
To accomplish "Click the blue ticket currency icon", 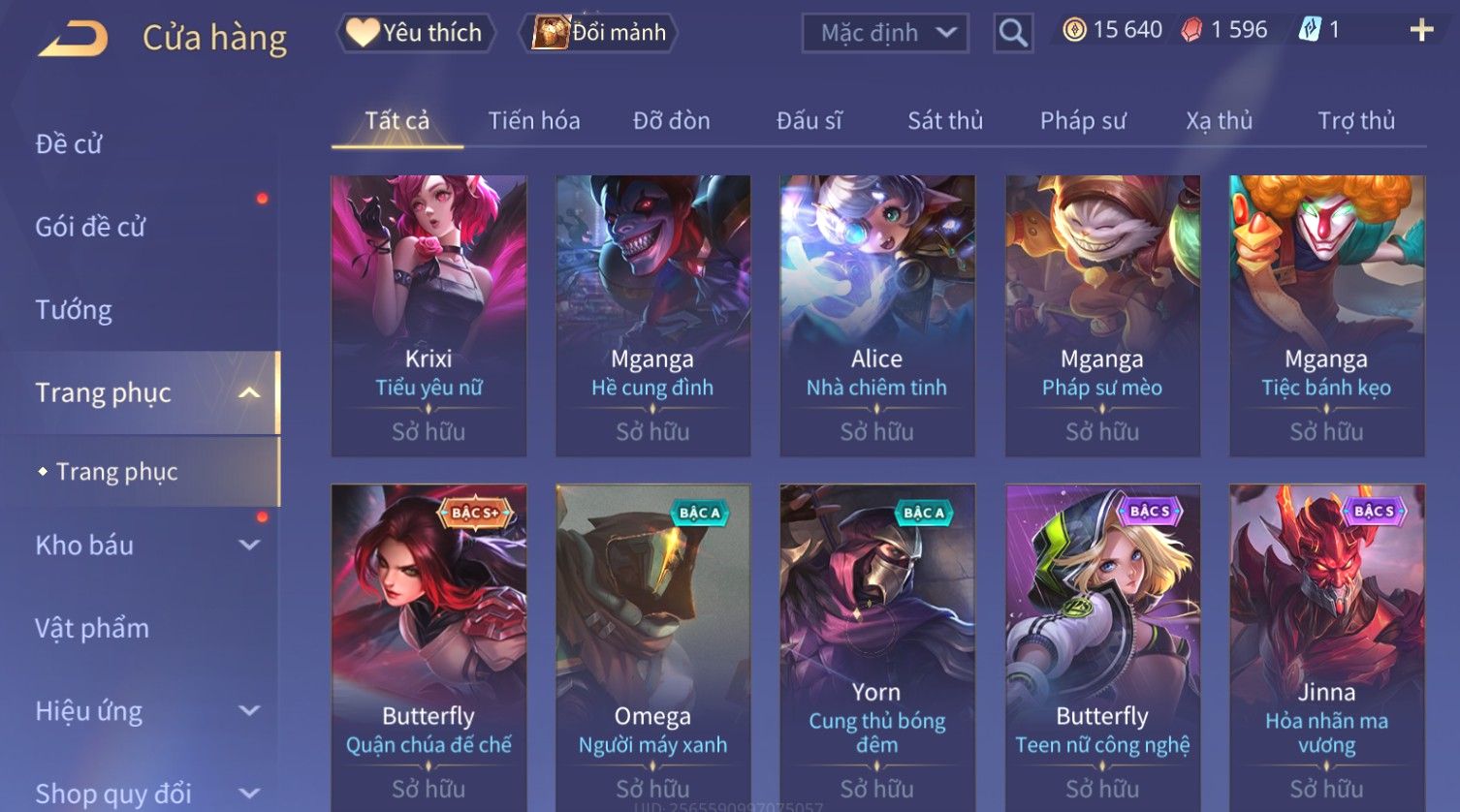I will point(1310,30).
